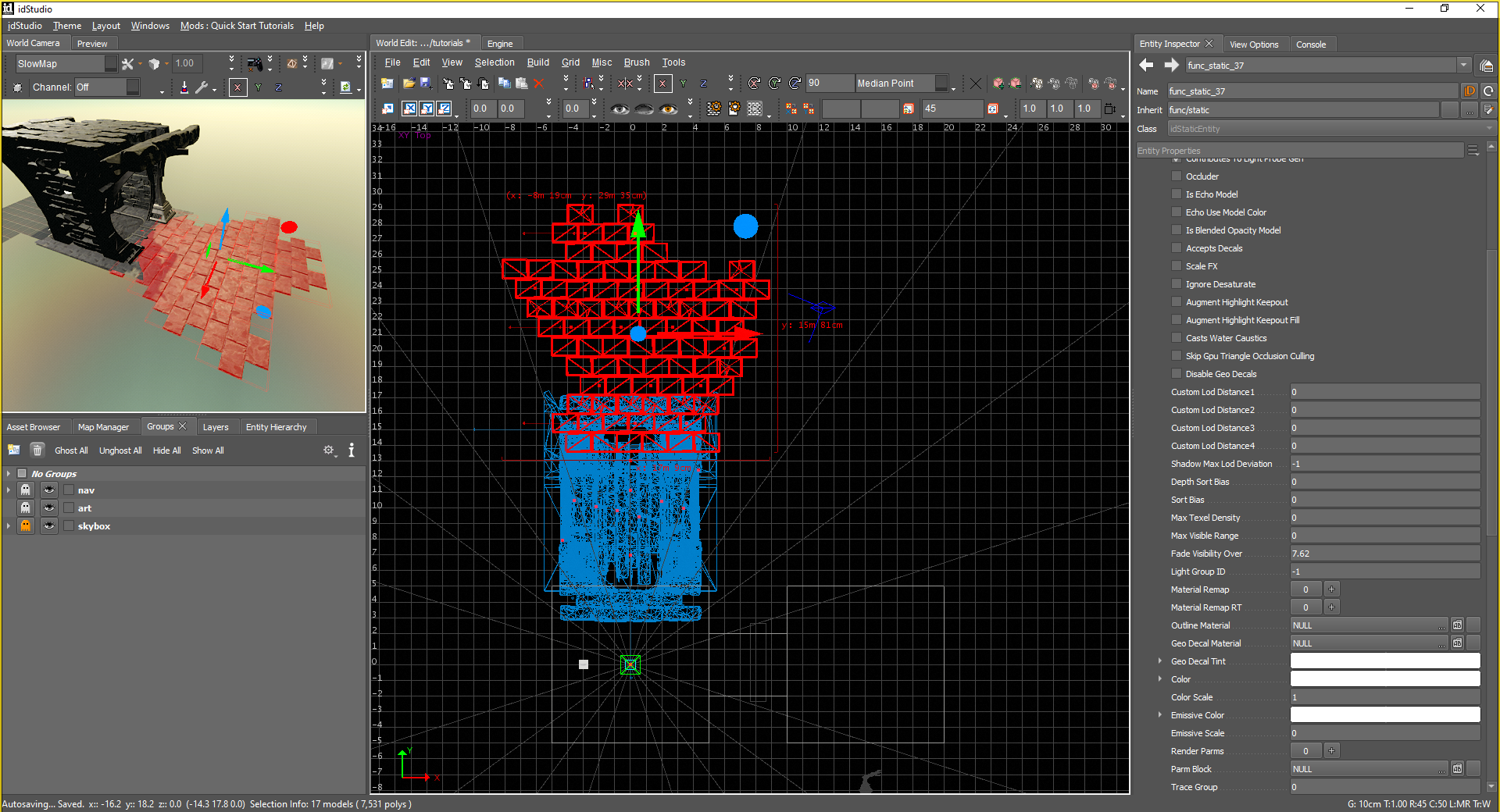Click the open folder icon in World Edit toolbar
1500x812 pixels.
point(408,84)
